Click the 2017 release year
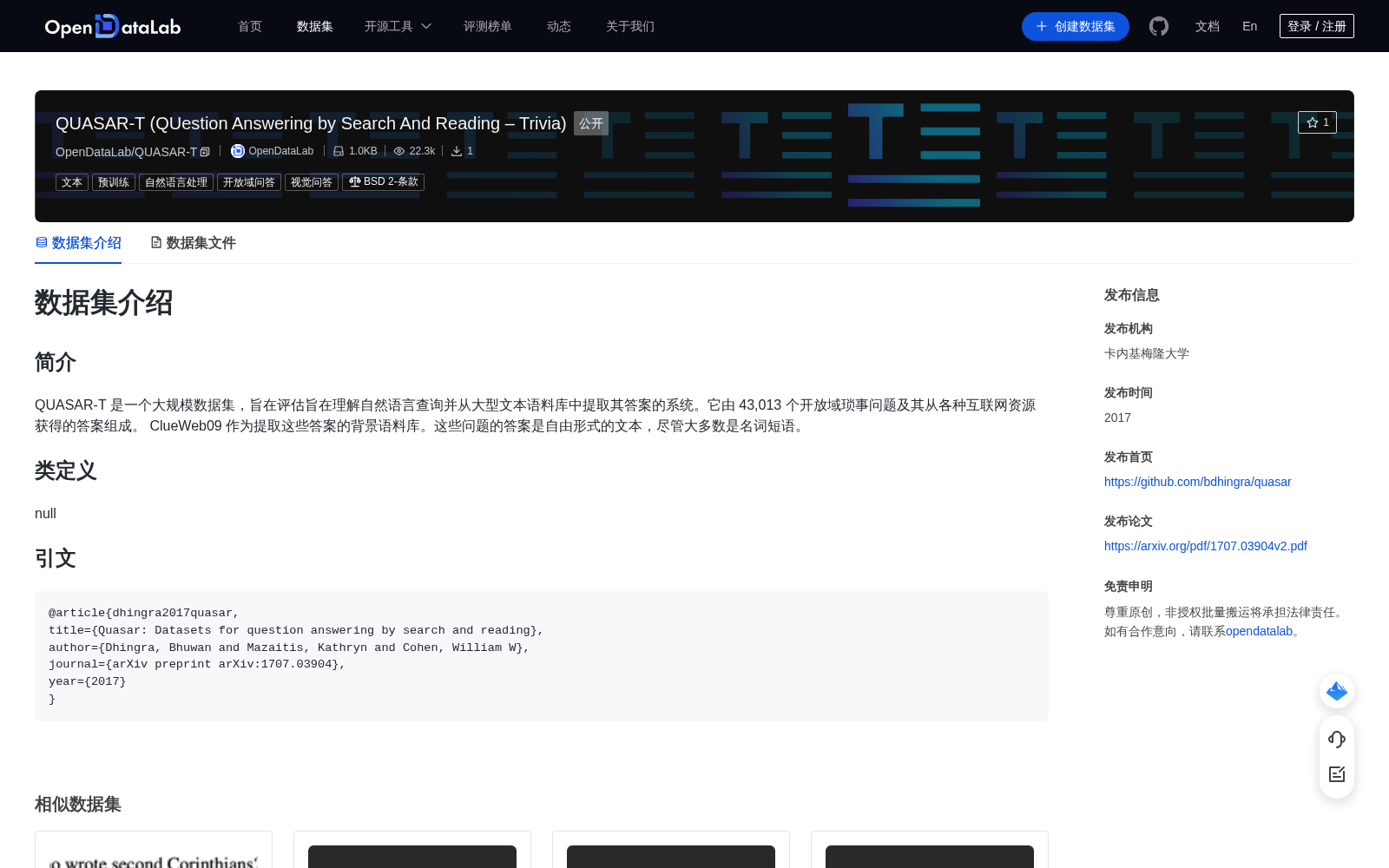The image size is (1389, 868). click(x=1117, y=418)
